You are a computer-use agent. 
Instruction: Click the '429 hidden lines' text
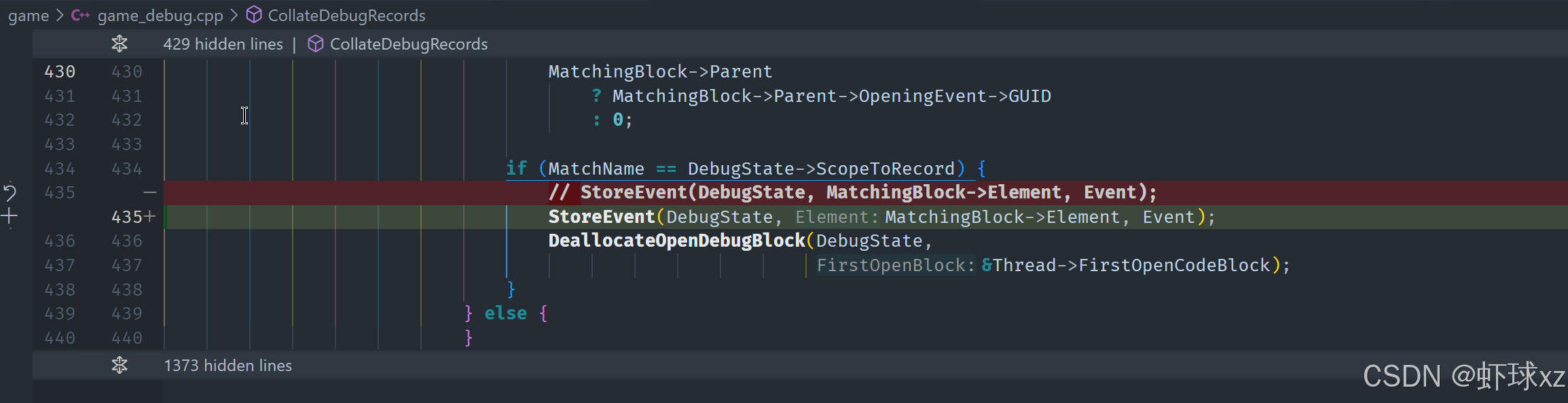point(223,44)
